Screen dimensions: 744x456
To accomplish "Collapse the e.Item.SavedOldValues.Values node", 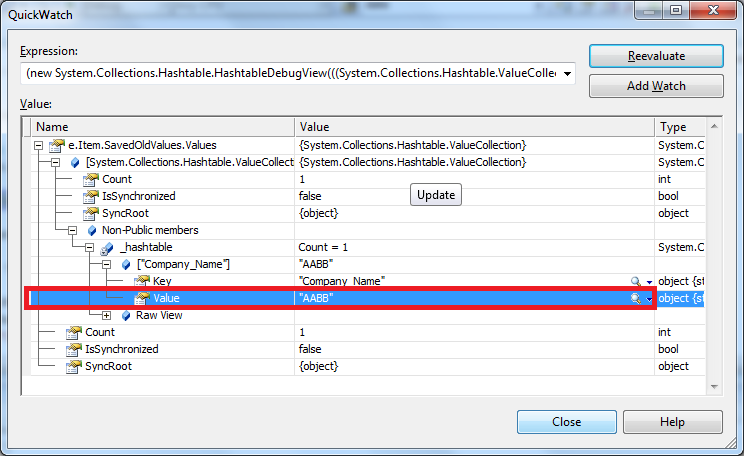I will click(39, 146).
